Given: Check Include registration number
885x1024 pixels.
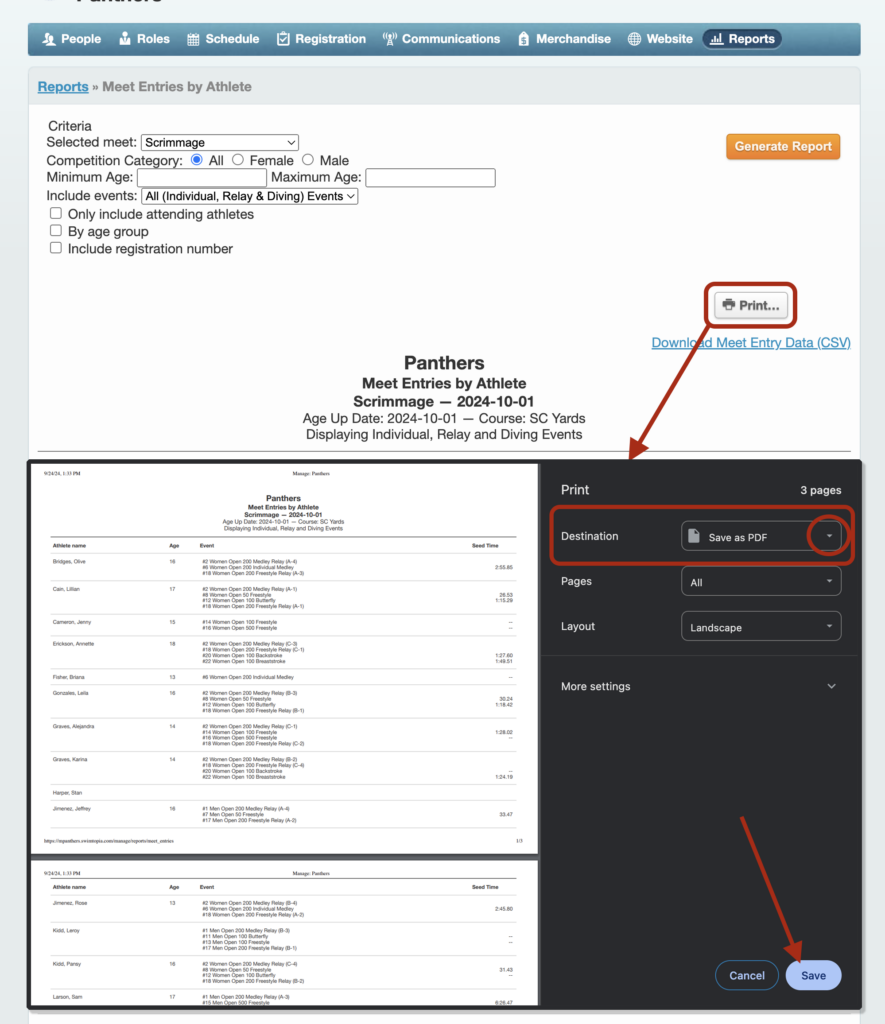Looking at the screenshot, I should pos(56,248).
